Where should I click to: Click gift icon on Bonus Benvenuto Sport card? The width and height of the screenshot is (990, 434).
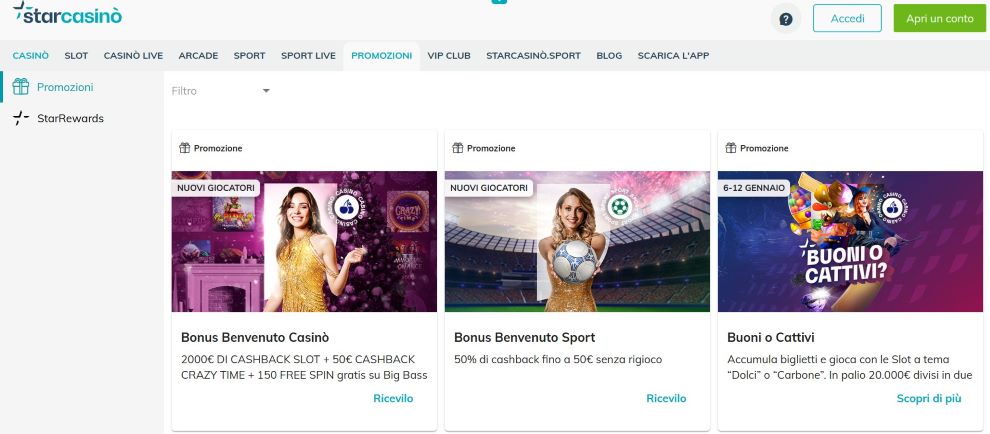tap(458, 148)
